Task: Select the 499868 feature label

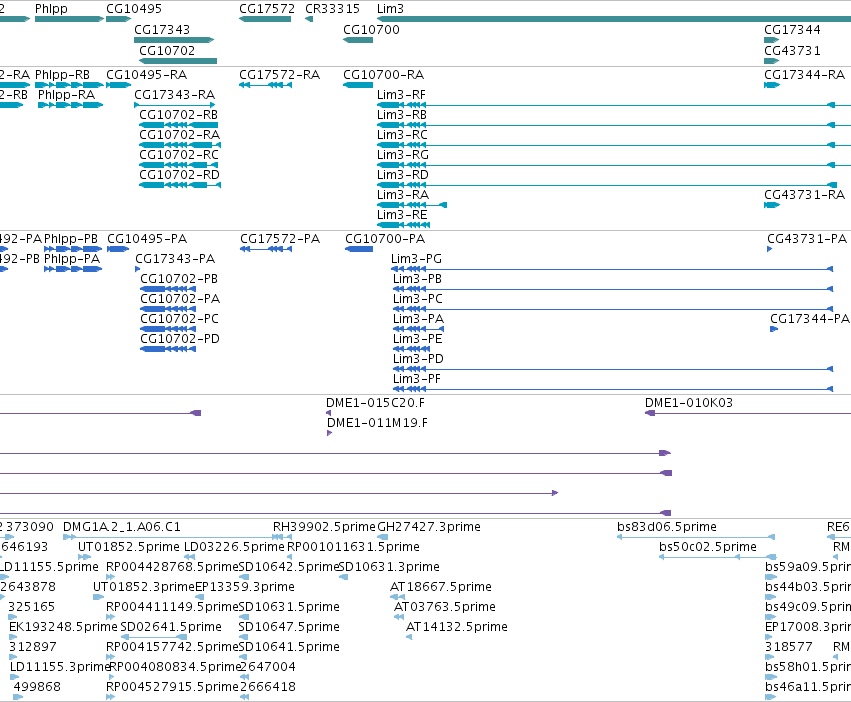Action: (37, 687)
